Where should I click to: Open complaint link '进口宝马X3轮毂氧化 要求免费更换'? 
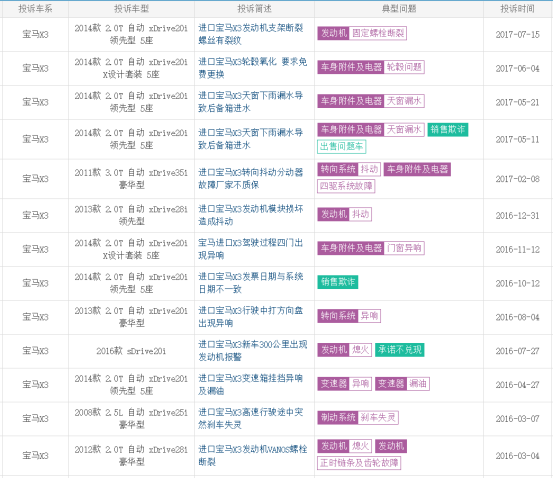pos(252,68)
